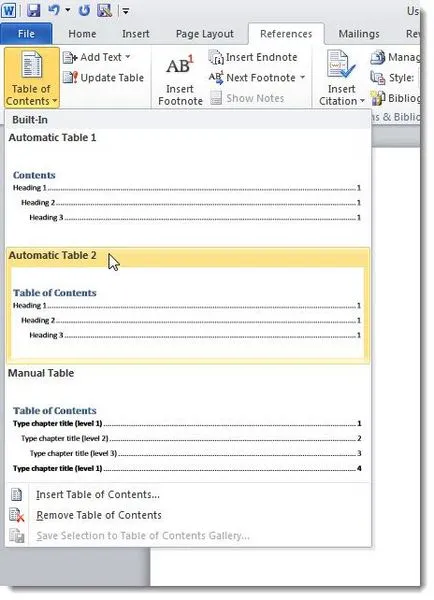Switch to the Page Layout tab
434x600 pixels.
click(204, 34)
